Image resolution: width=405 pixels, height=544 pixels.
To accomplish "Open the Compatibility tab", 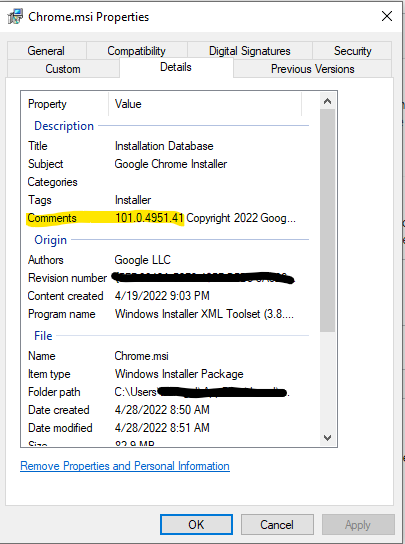I will (136, 51).
